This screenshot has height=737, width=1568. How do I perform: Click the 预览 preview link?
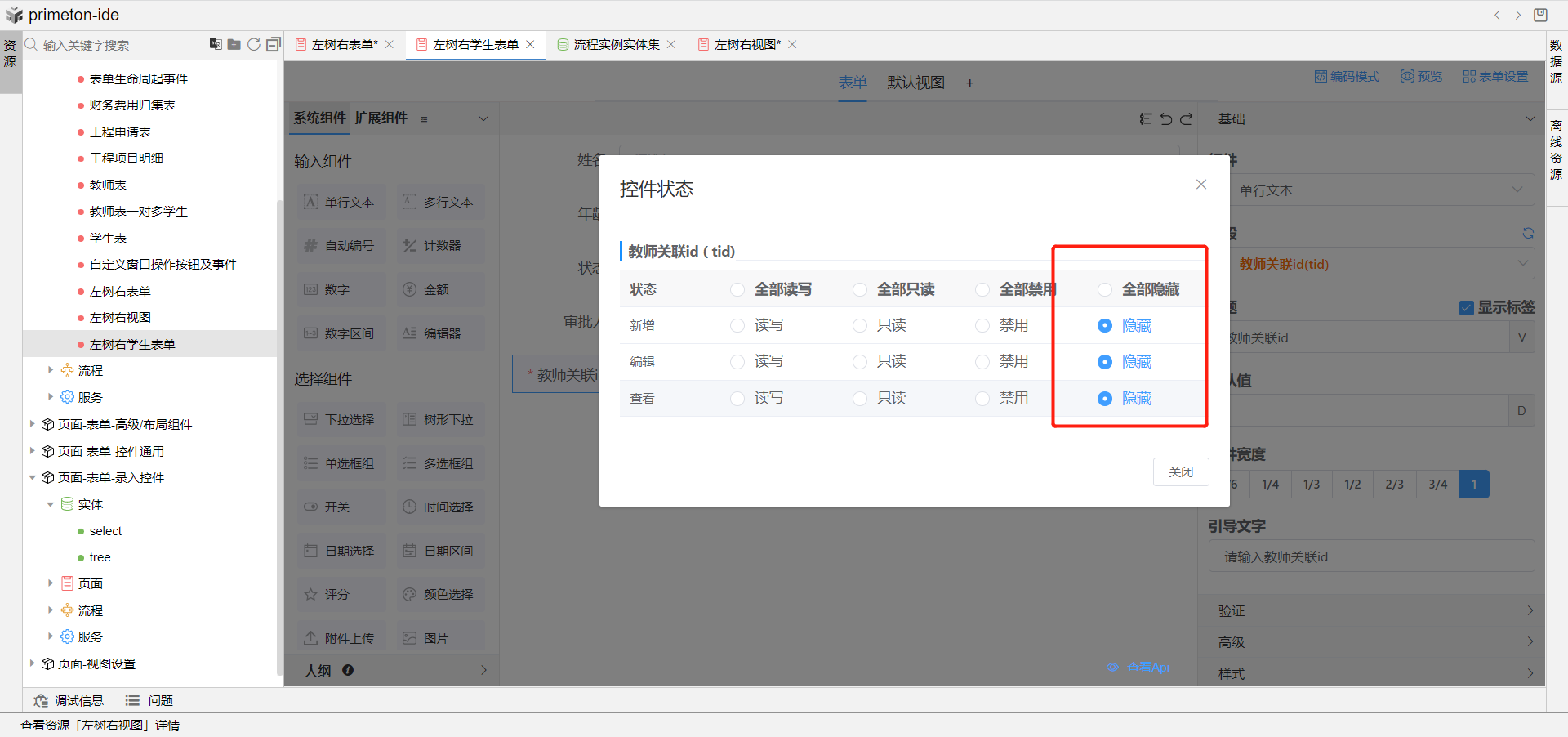1421,76
